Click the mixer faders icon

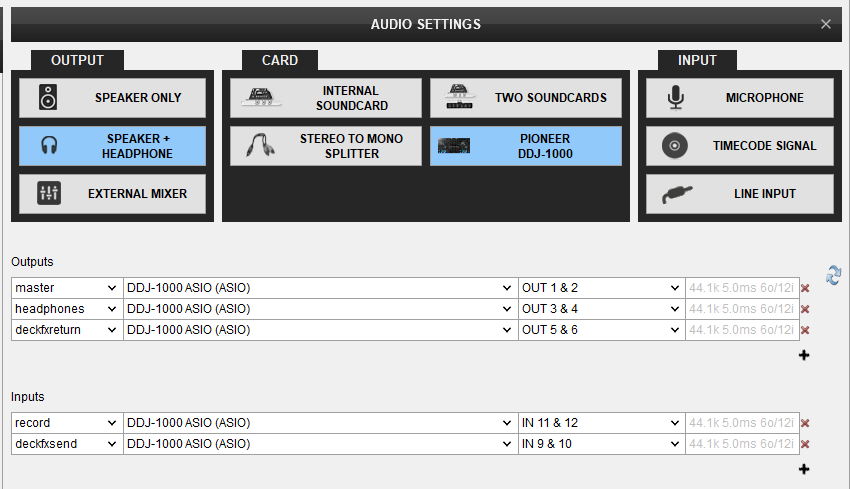[x=49, y=193]
